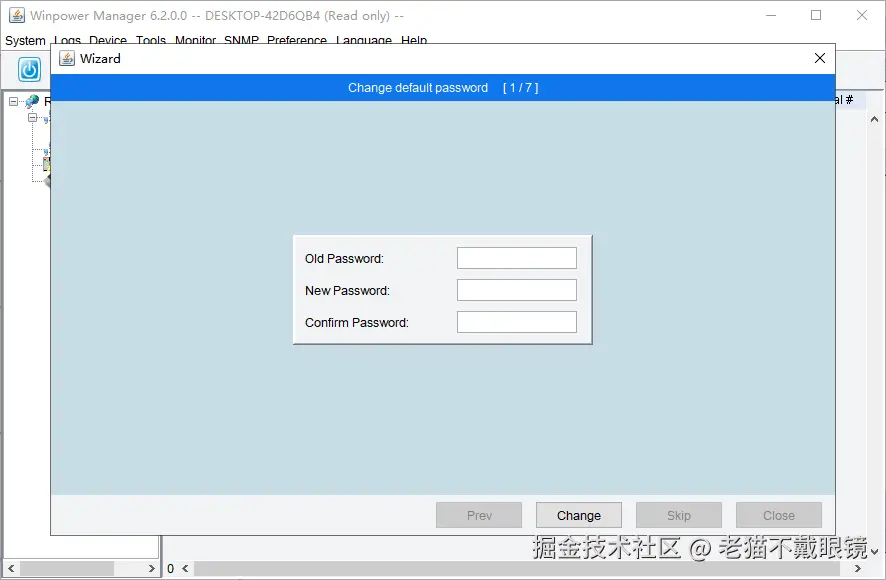Viewport: 886px width, 580px height.
Task: Click the Winpower Manager title bar icon
Action: point(17,15)
